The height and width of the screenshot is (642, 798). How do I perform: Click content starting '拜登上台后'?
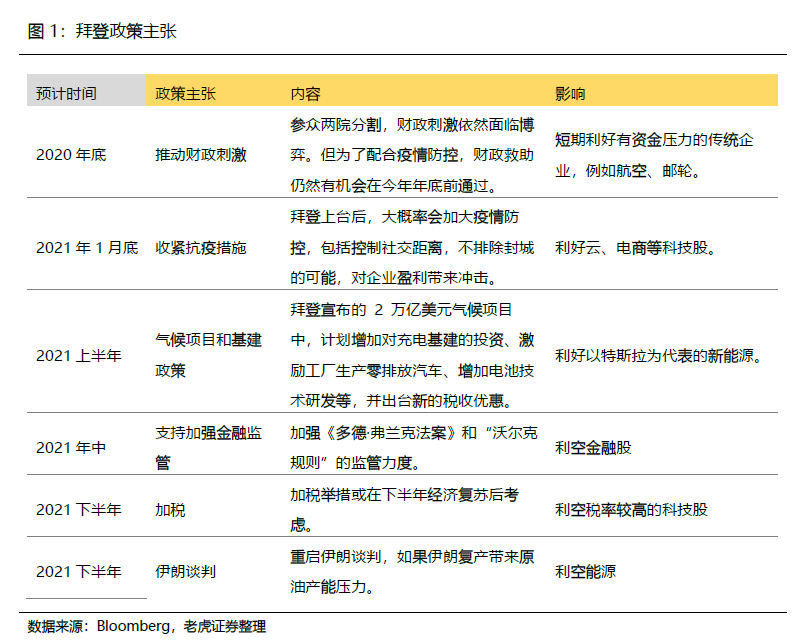tap(412, 248)
